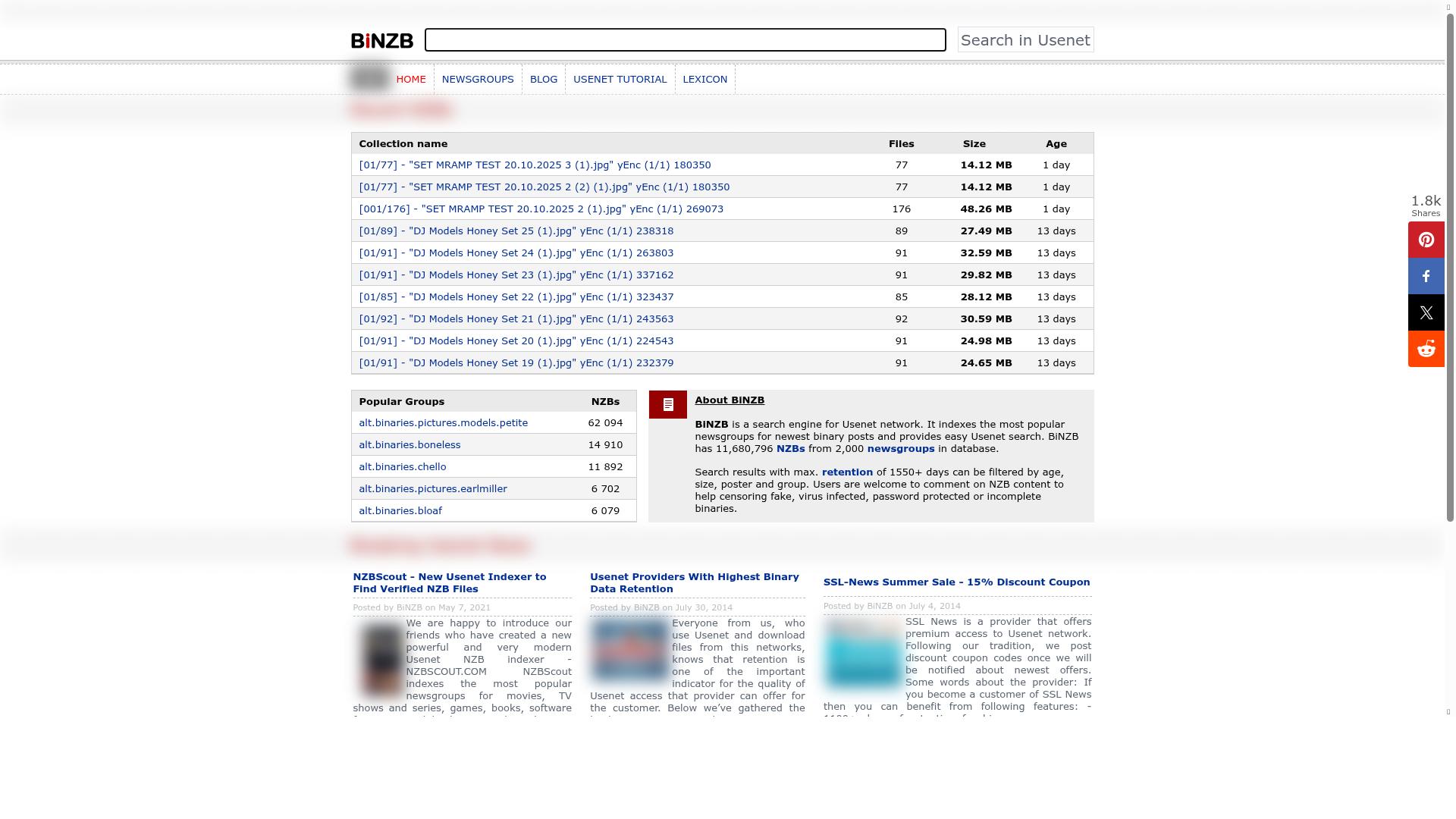
Task: Click the home icon in the navigation bar
Action: (x=369, y=78)
